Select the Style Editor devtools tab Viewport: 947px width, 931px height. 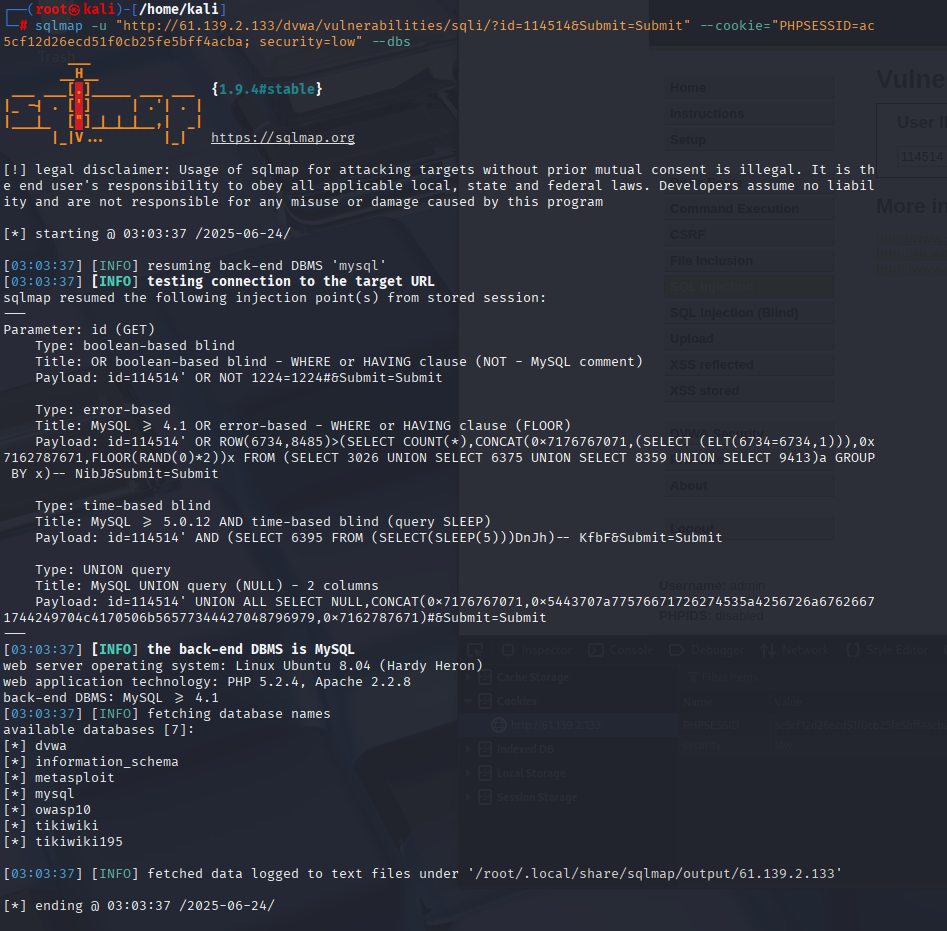[887, 650]
